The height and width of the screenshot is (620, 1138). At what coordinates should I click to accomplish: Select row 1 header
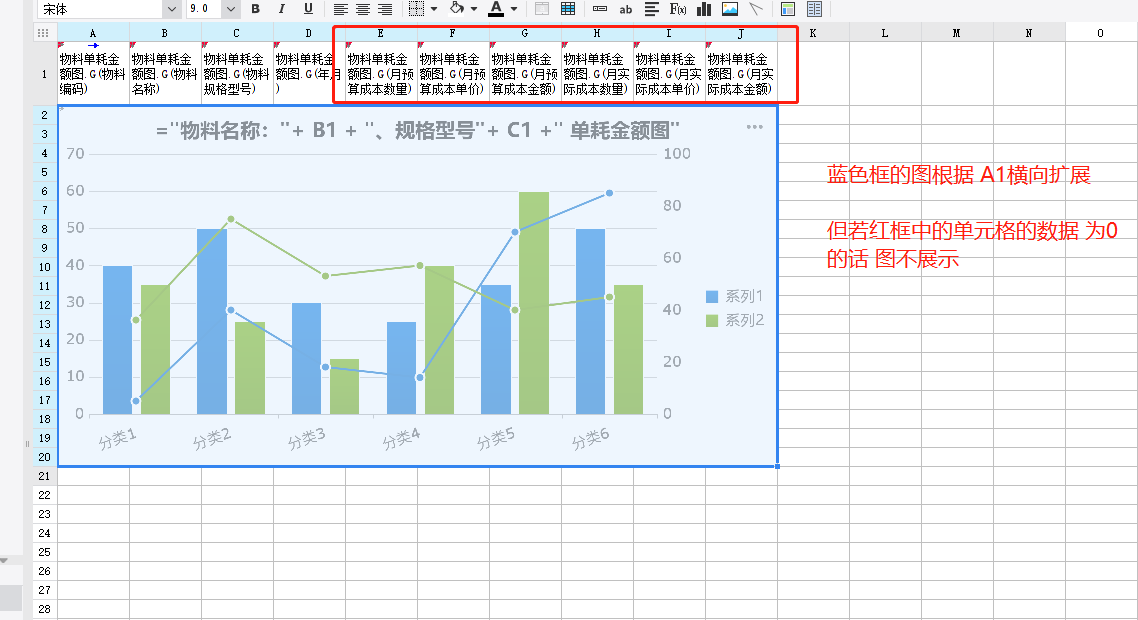click(44, 73)
